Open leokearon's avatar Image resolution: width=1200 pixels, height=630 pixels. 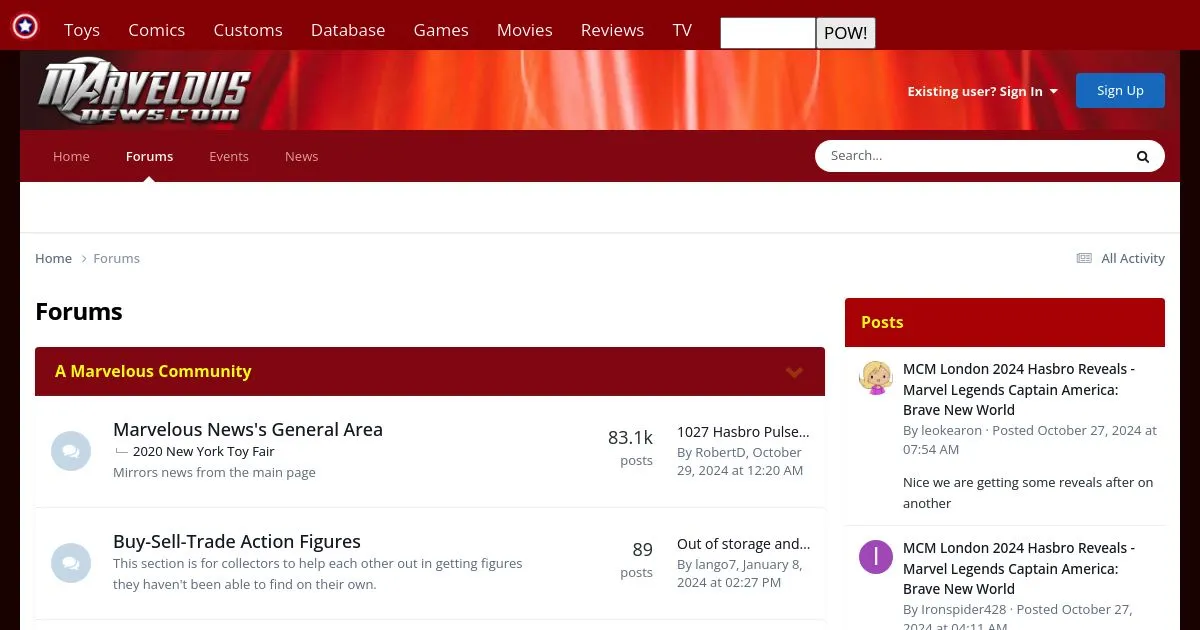[876, 378]
